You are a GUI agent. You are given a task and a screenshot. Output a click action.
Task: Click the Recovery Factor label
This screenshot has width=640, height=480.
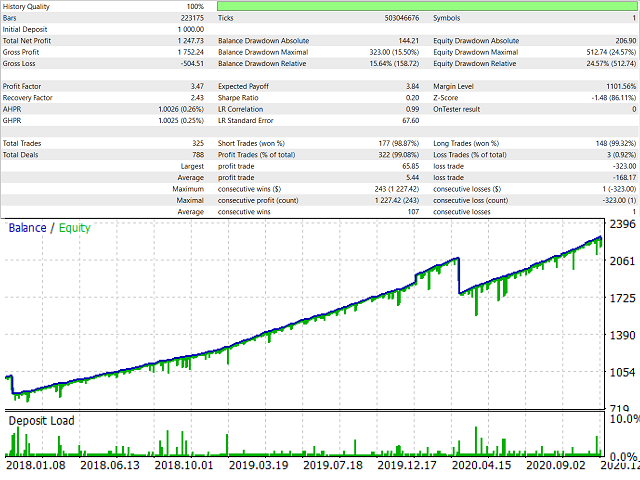coord(30,98)
